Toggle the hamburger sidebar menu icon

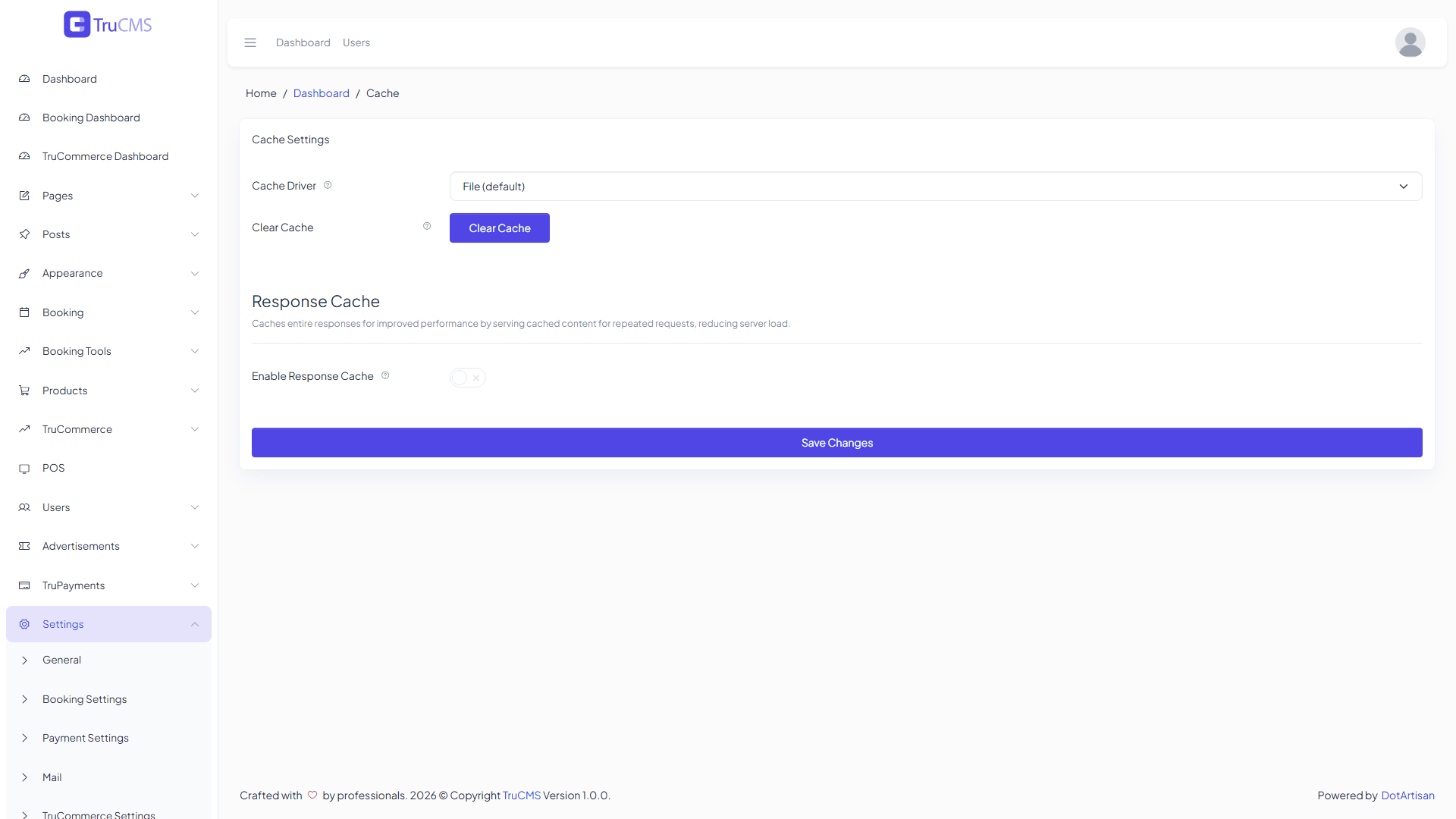(250, 42)
